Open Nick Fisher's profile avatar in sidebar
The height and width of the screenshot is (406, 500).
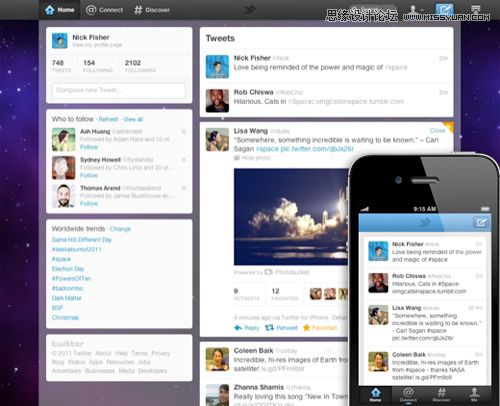point(60,41)
